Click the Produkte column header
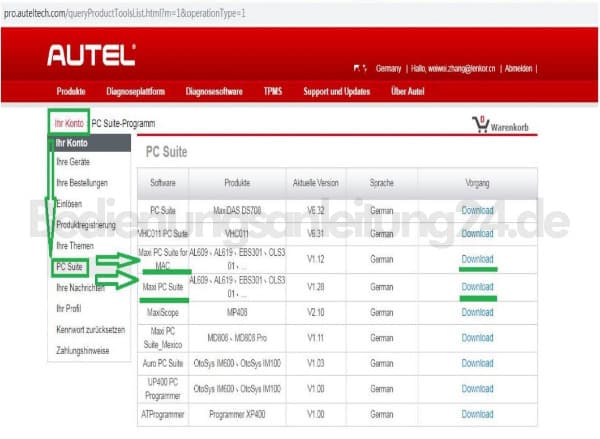 [237, 183]
